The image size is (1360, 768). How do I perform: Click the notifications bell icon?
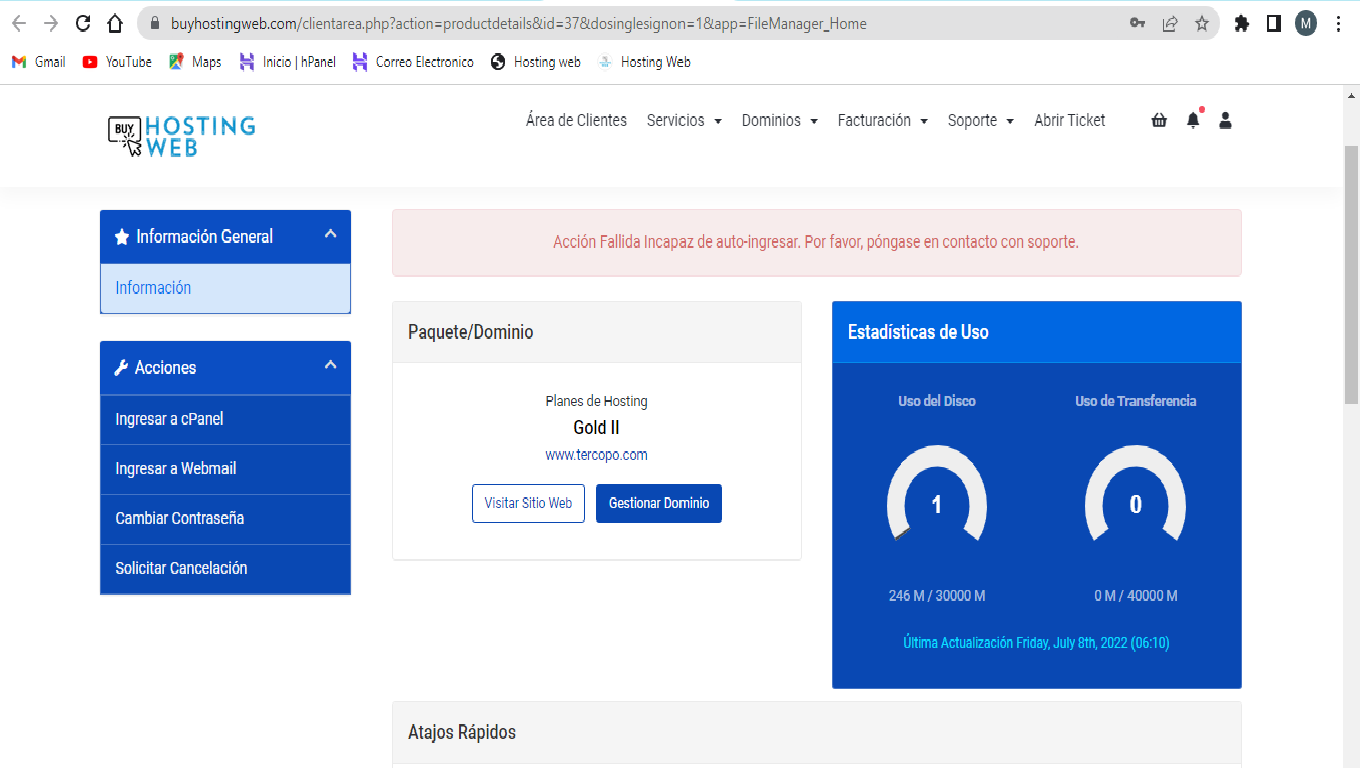pyautogui.click(x=1192, y=121)
